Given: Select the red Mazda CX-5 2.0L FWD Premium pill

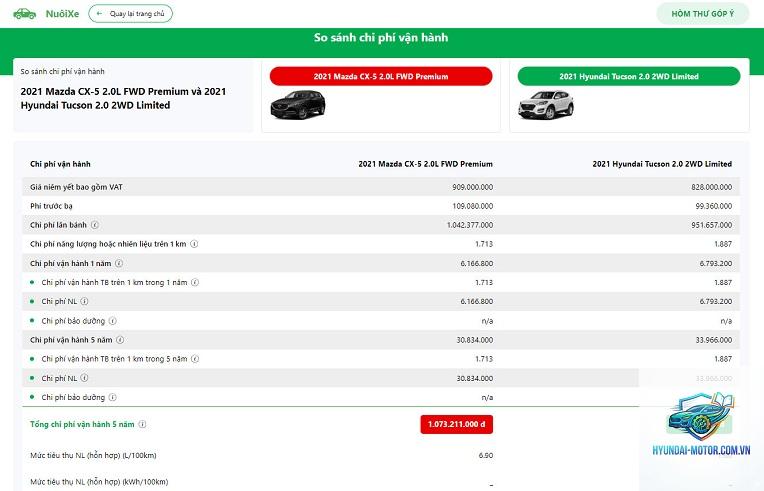Looking at the screenshot, I should (x=381, y=76).
